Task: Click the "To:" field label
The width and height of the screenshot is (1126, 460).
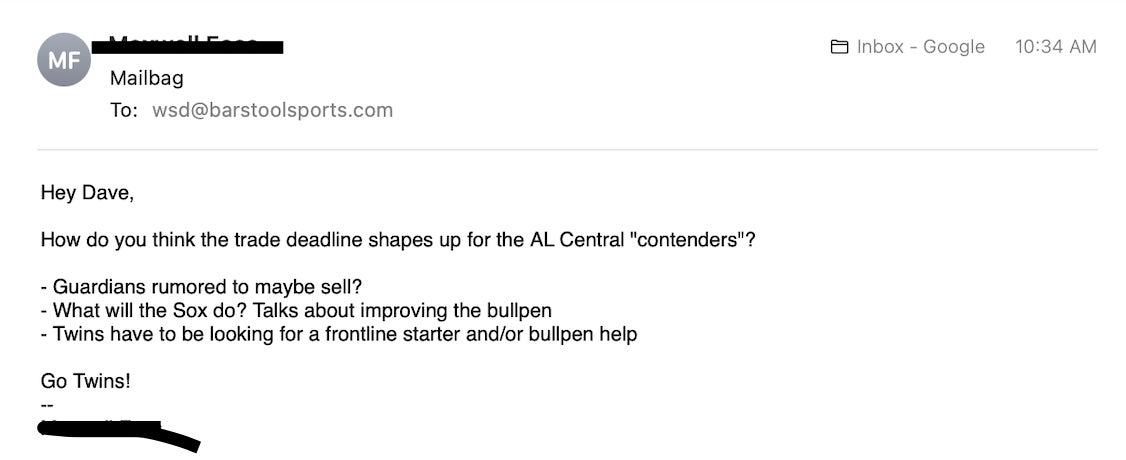Action: (124, 110)
